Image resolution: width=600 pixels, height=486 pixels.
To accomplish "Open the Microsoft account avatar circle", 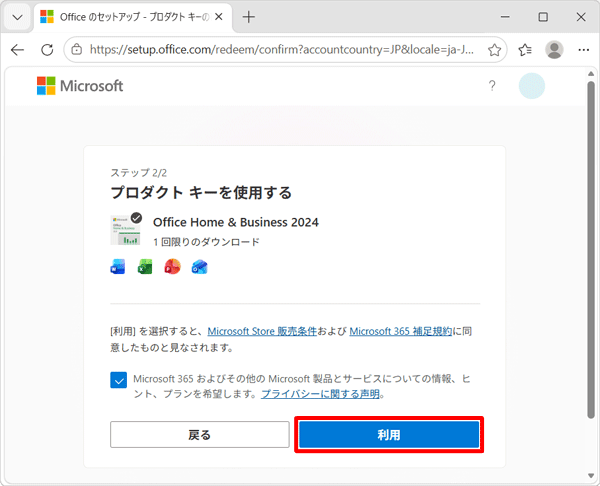I will 532,86.
